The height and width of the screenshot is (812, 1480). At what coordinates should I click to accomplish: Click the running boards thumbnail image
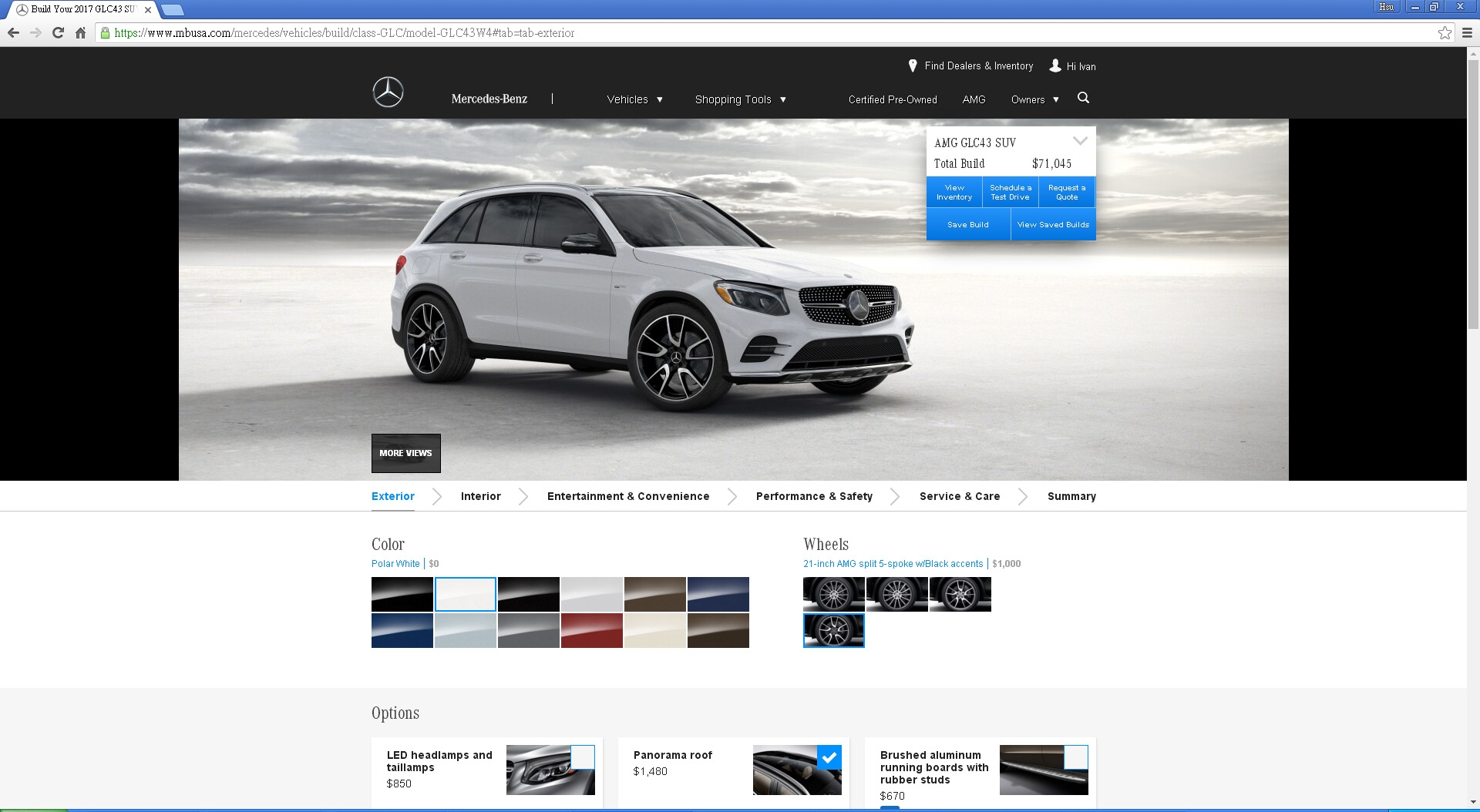pos(1044,770)
